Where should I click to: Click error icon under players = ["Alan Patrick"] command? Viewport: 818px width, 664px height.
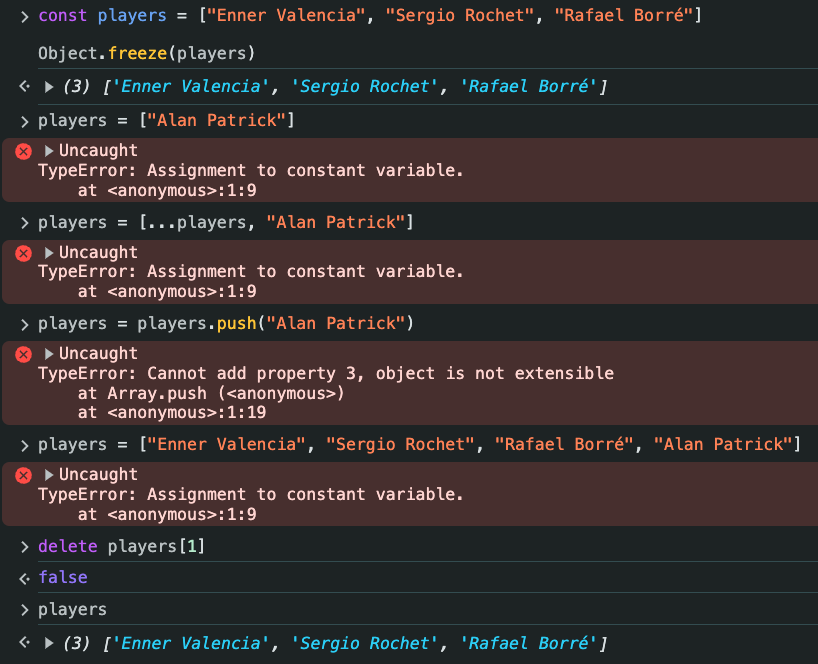point(23,151)
